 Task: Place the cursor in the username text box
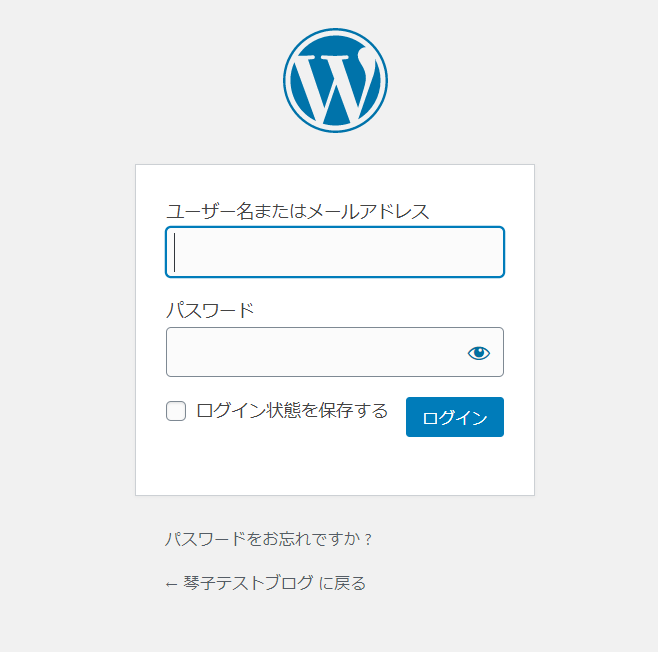pos(335,252)
